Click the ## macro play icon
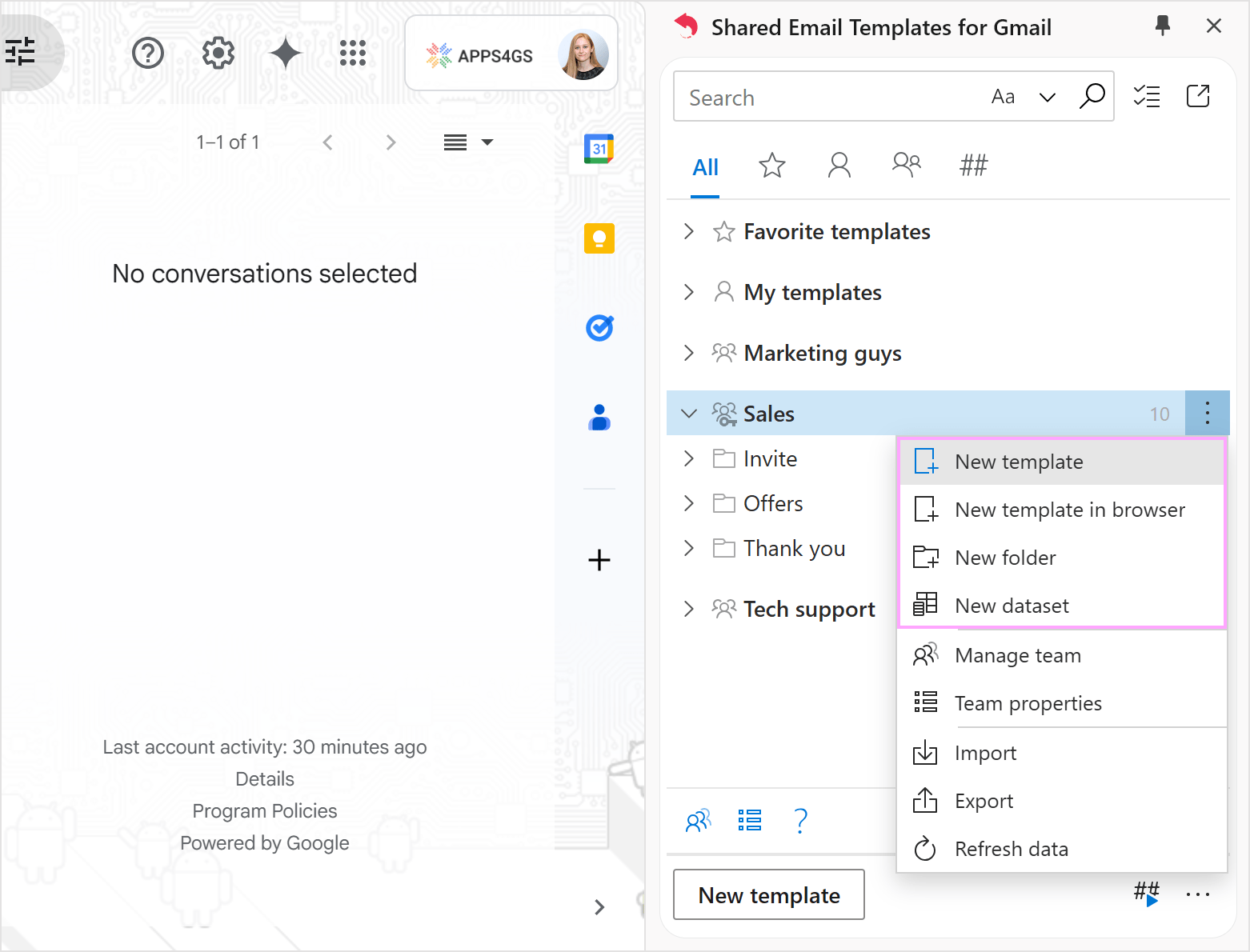 point(1147,893)
